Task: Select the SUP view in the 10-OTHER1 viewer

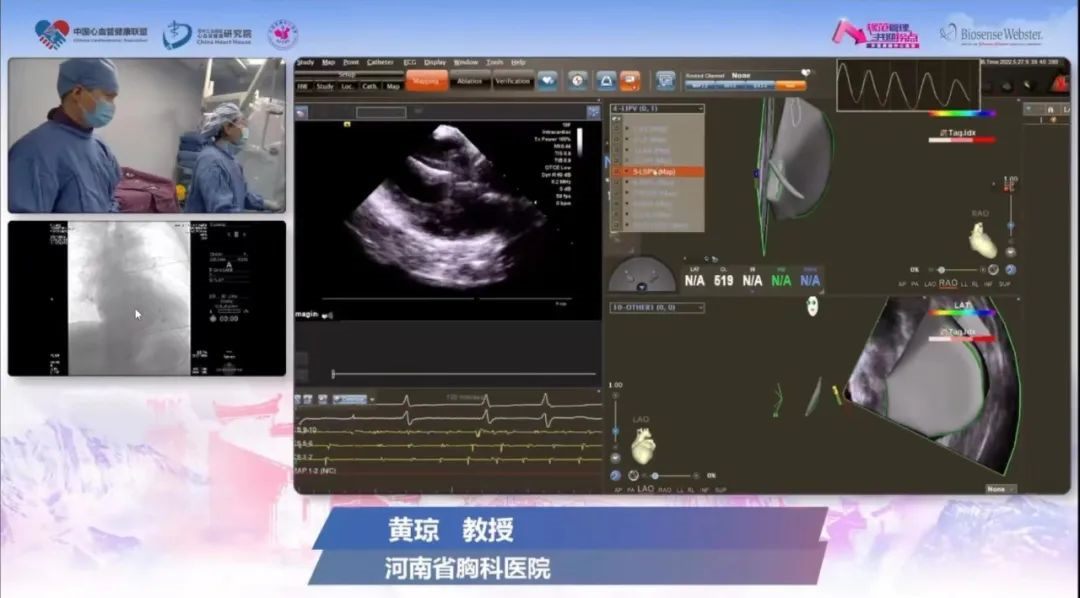Action: 720,490
